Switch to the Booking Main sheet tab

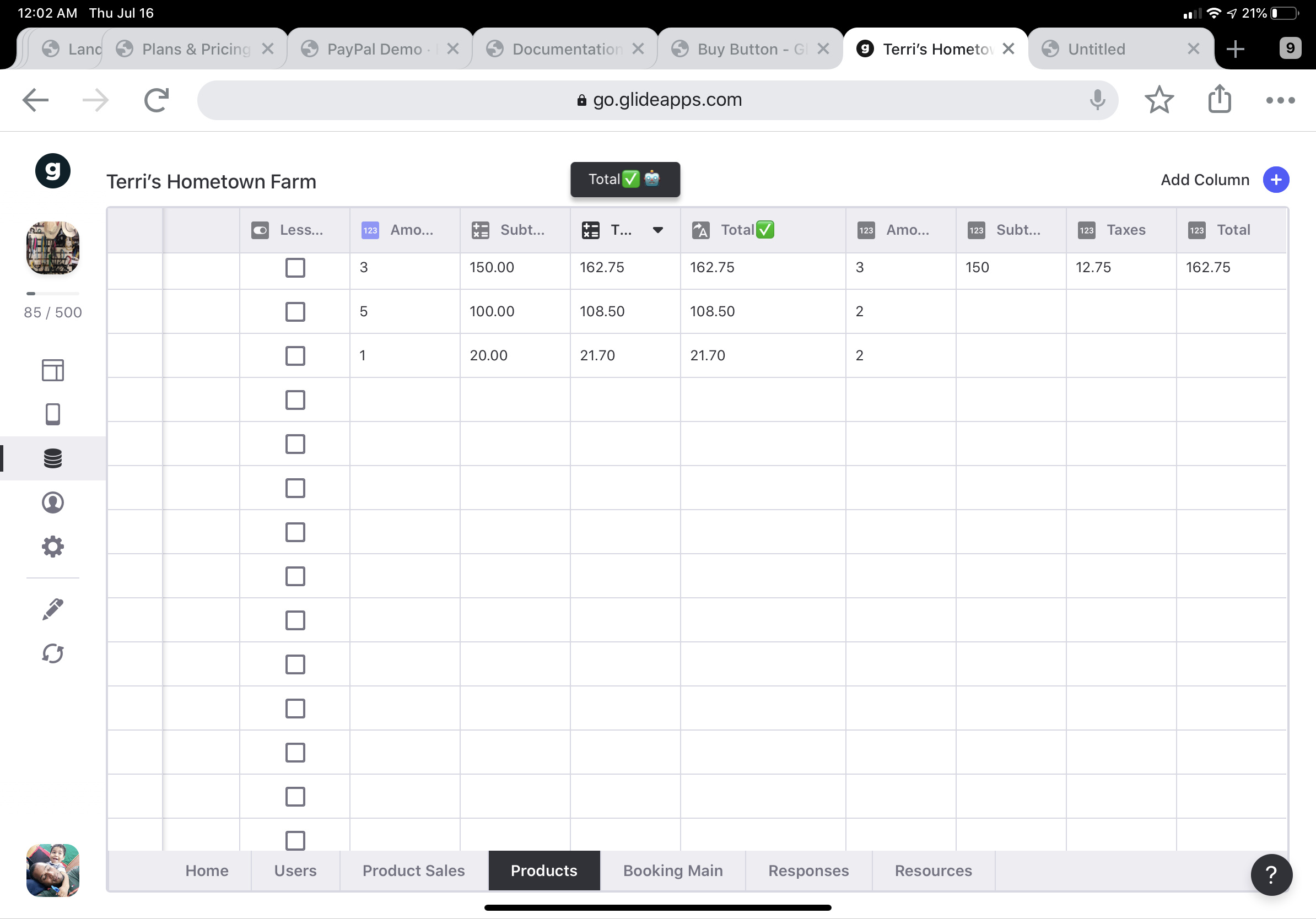pyautogui.click(x=672, y=871)
